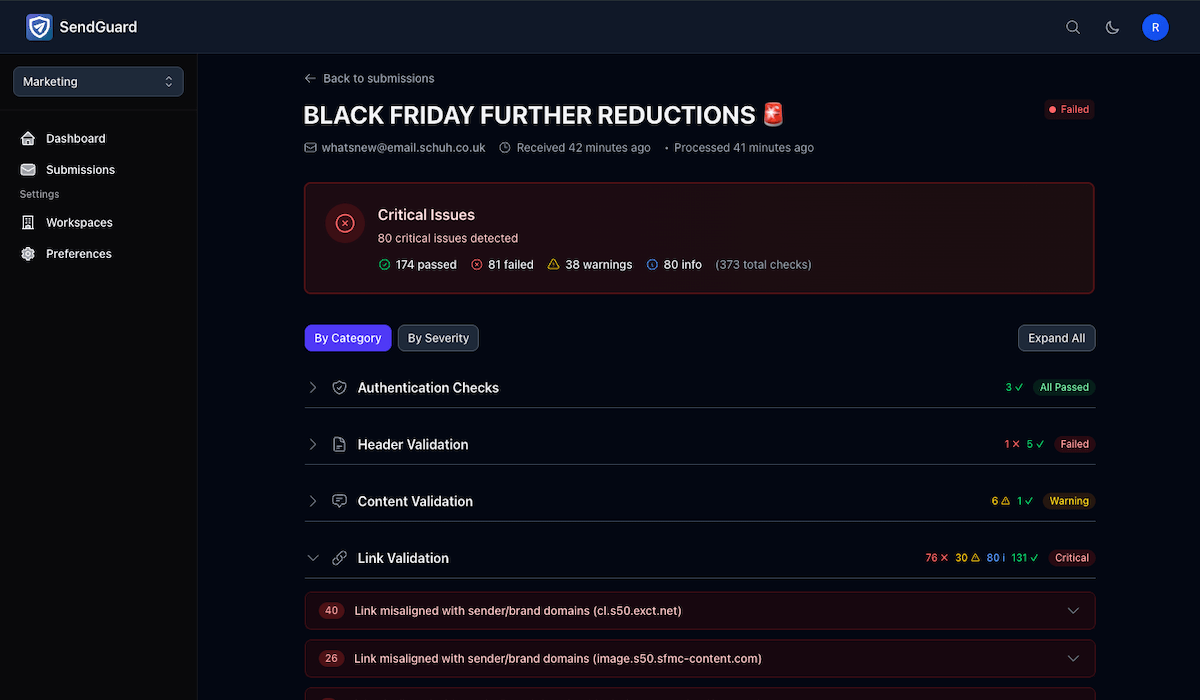Click the Authentication Checks shield icon
This screenshot has height=700, width=1200.
339,387
